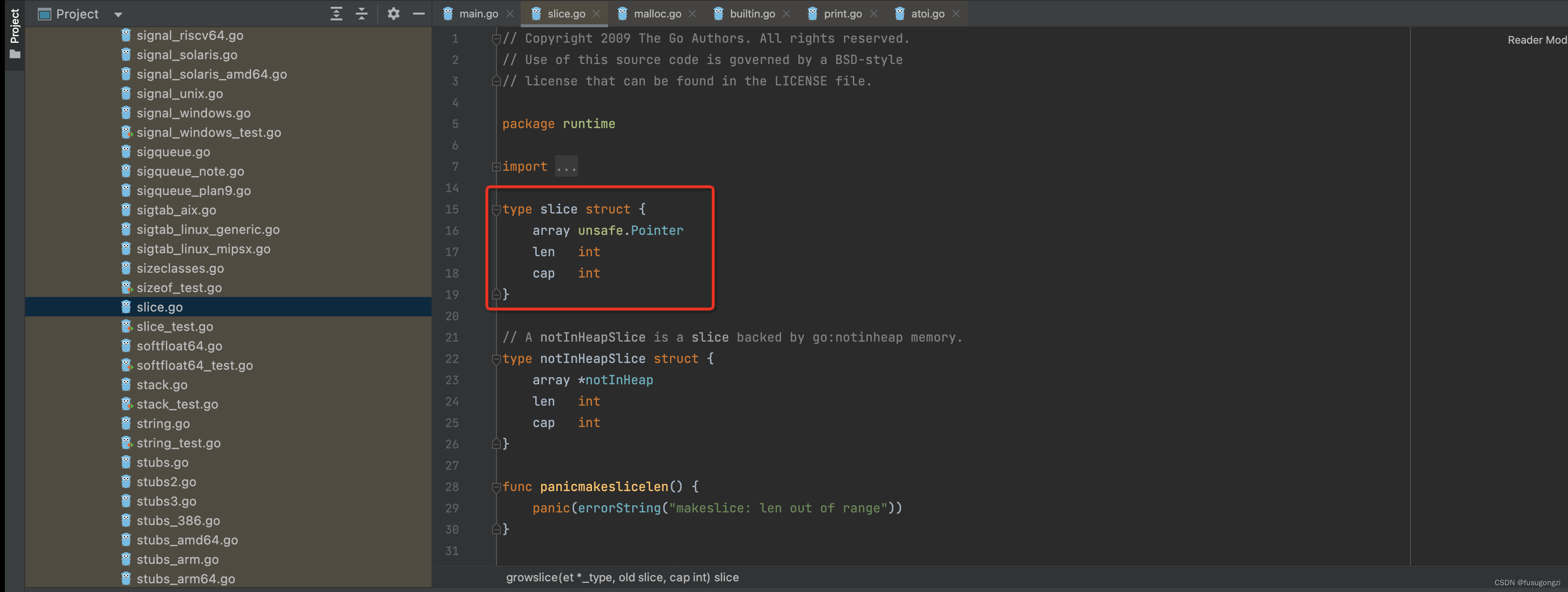Click the folded import ellipsis placeholder

pyautogui.click(x=566, y=166)
